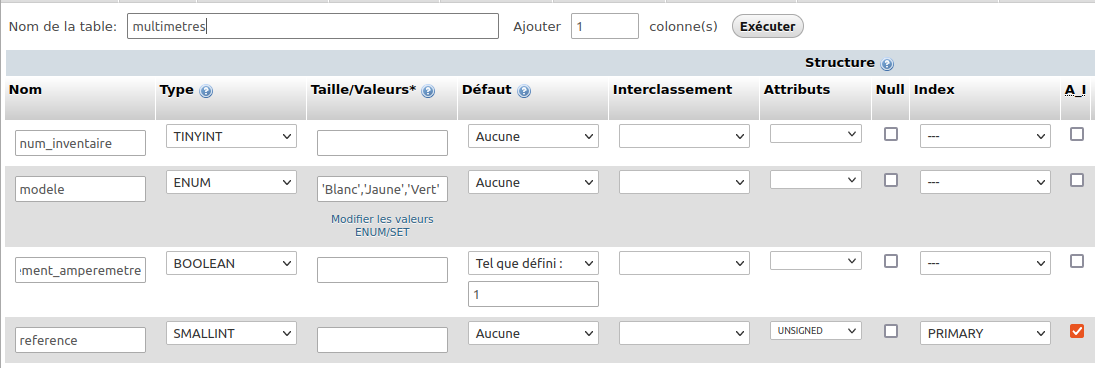The height and width of the screenshot is (368, 1095).
Task: Enable Null checkbox for modele row
Action: [x=891, y=180]
